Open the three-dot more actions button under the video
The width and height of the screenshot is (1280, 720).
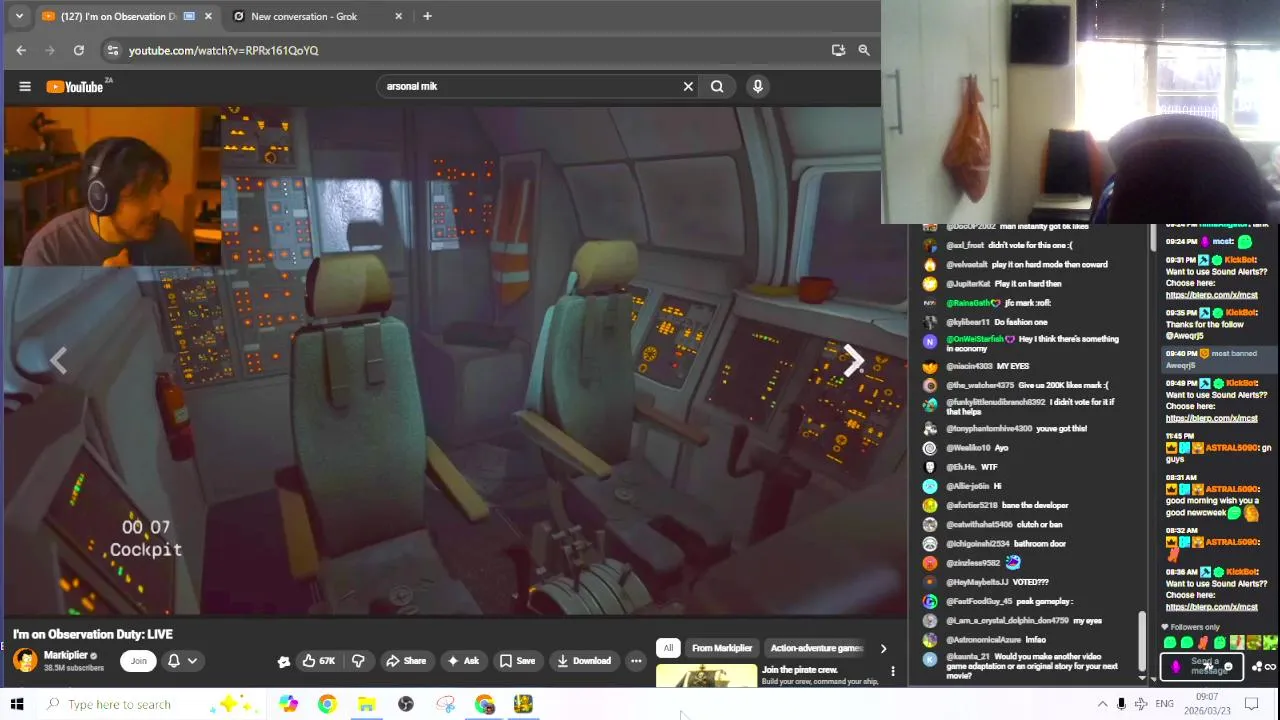tap(636, 661)
